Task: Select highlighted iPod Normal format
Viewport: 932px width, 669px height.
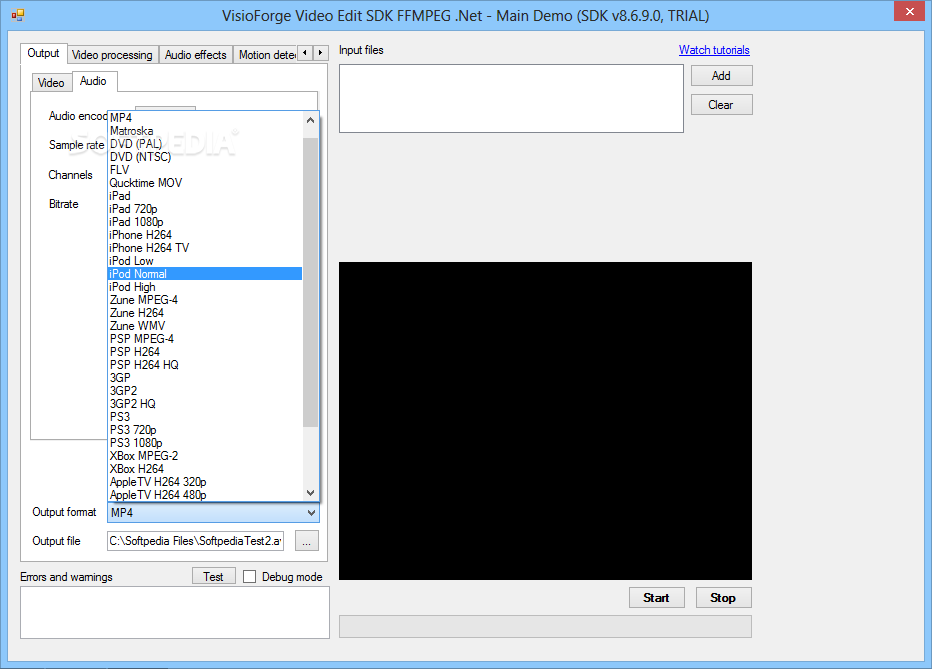Action: [x=205, y=274]
